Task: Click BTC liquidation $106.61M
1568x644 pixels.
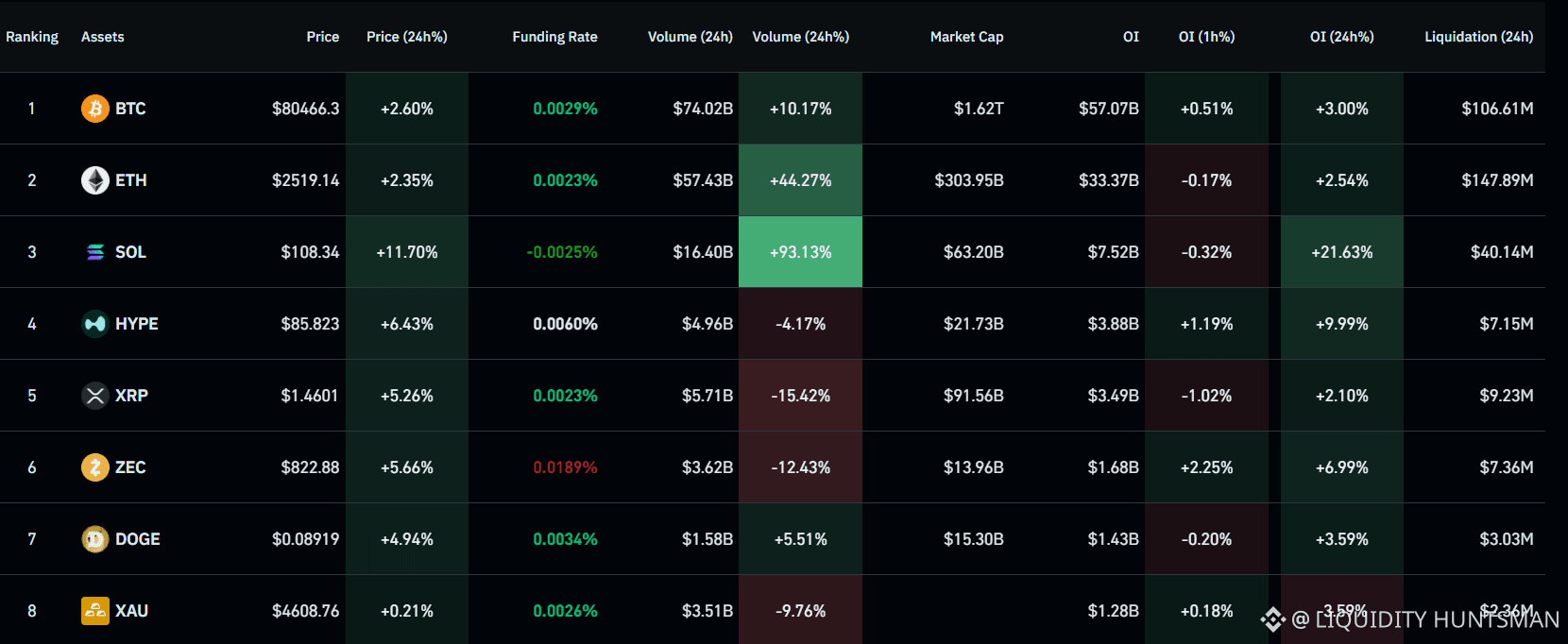Action: (1498, 109)
